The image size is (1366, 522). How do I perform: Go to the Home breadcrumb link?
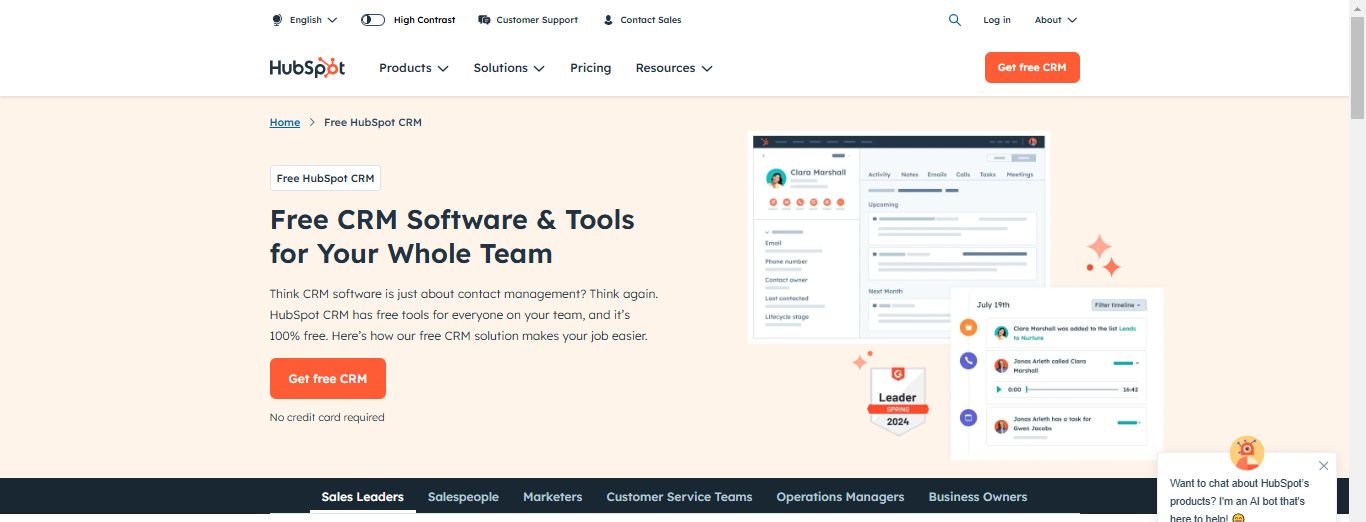pyautogui.click(x=285, y=122)
